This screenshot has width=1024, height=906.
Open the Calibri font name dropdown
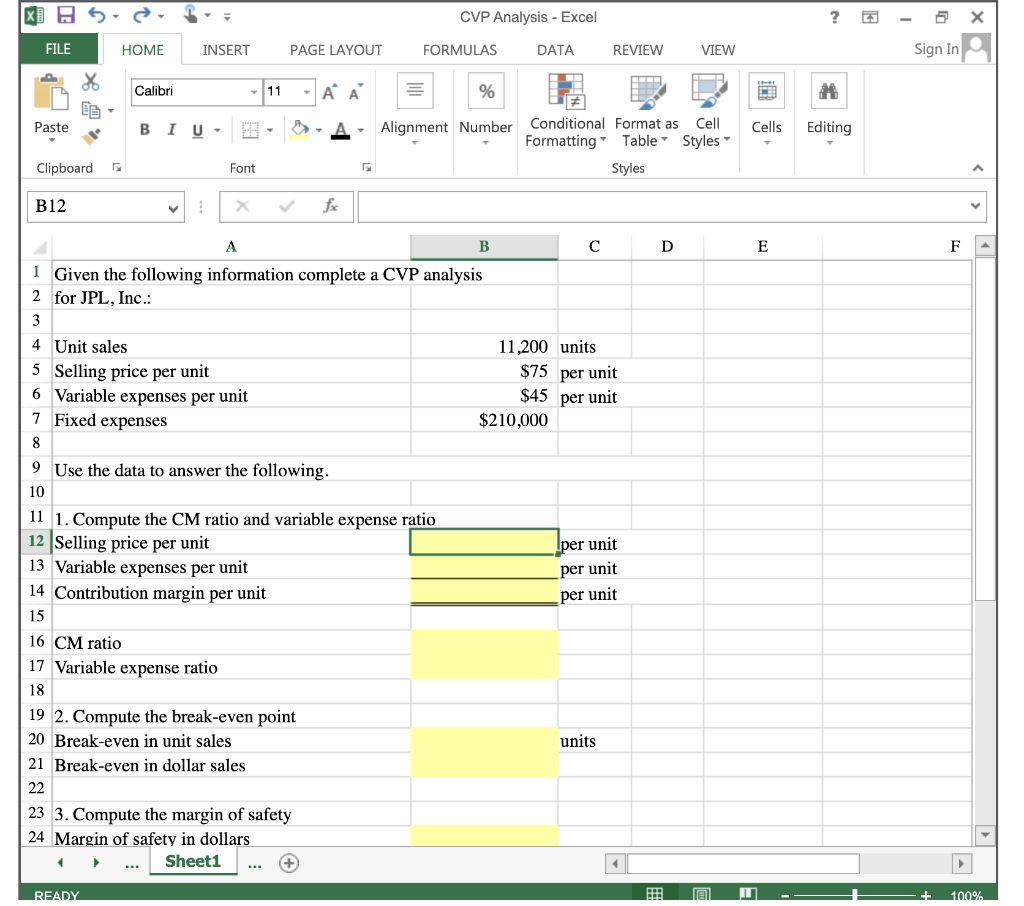click(x=254, y=92)
